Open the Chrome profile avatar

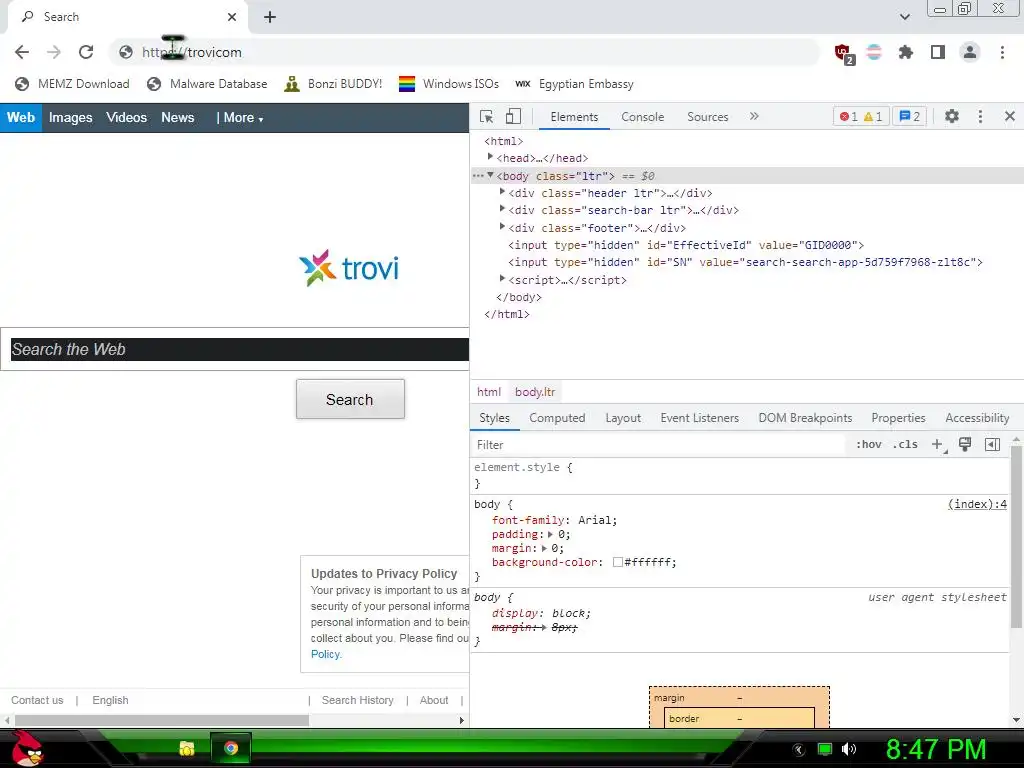pos(970,52)
